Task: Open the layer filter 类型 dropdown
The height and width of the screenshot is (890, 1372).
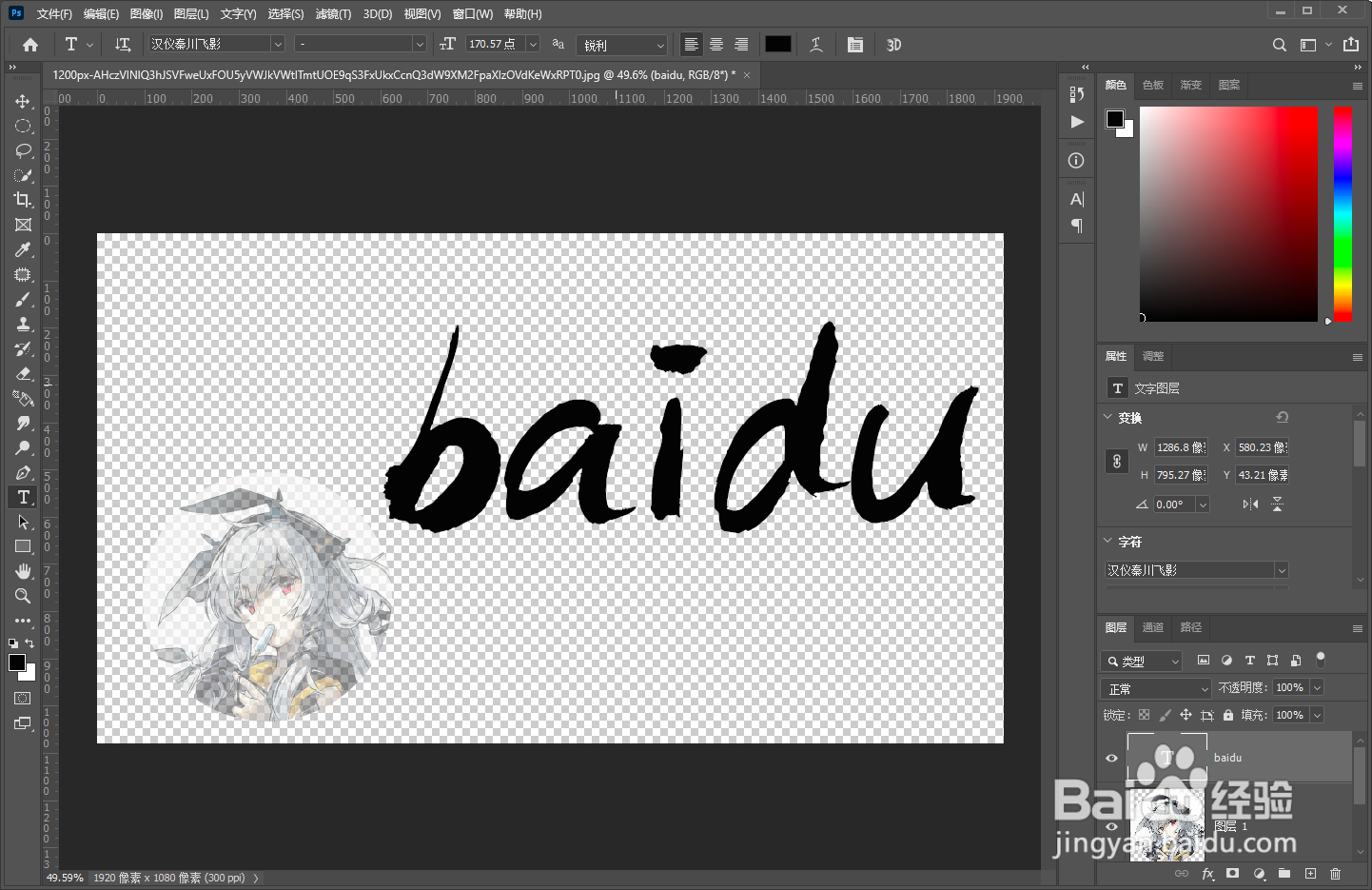Action: coord(1142,661)
